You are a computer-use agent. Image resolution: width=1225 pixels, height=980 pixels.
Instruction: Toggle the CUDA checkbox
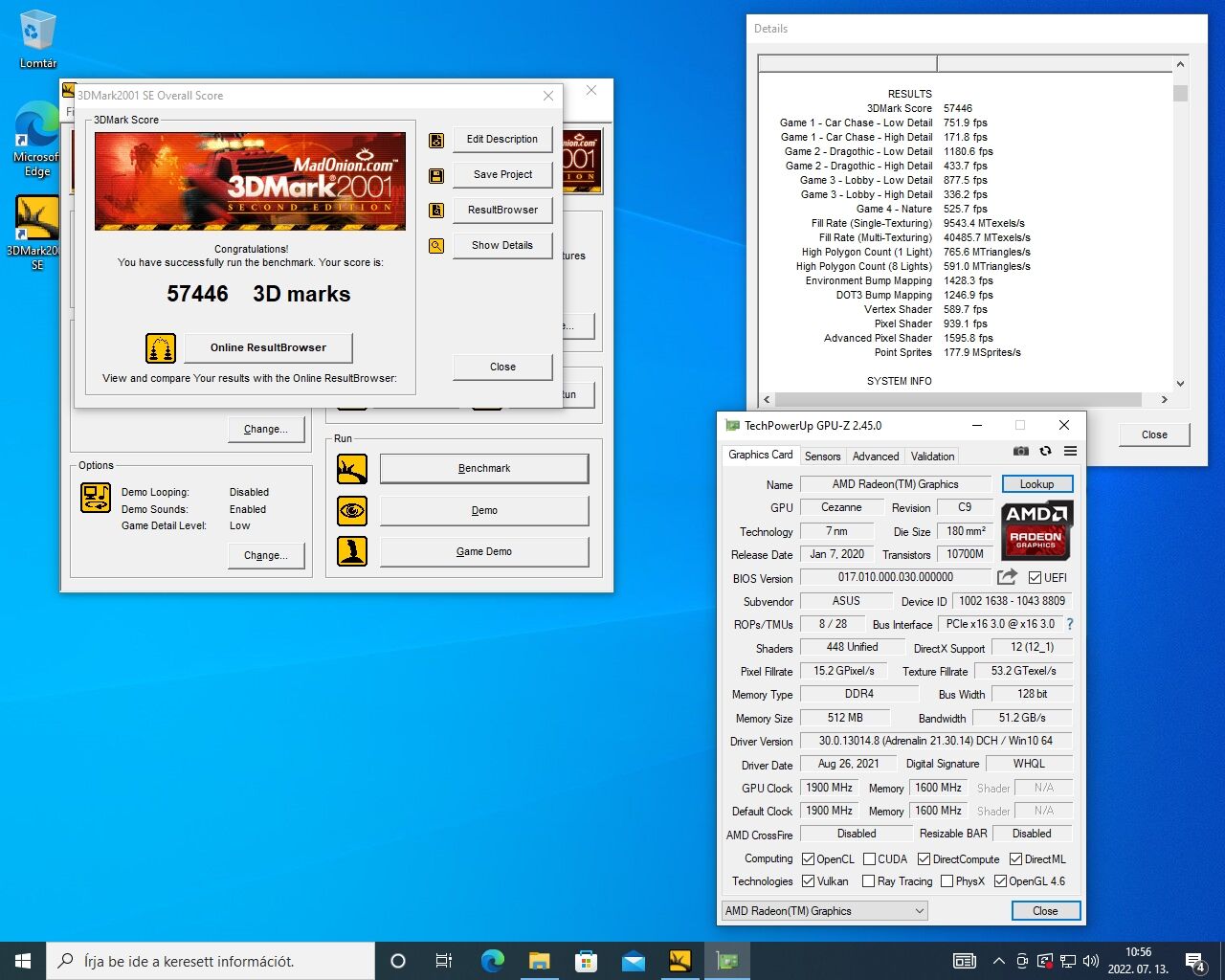(870, 858)
